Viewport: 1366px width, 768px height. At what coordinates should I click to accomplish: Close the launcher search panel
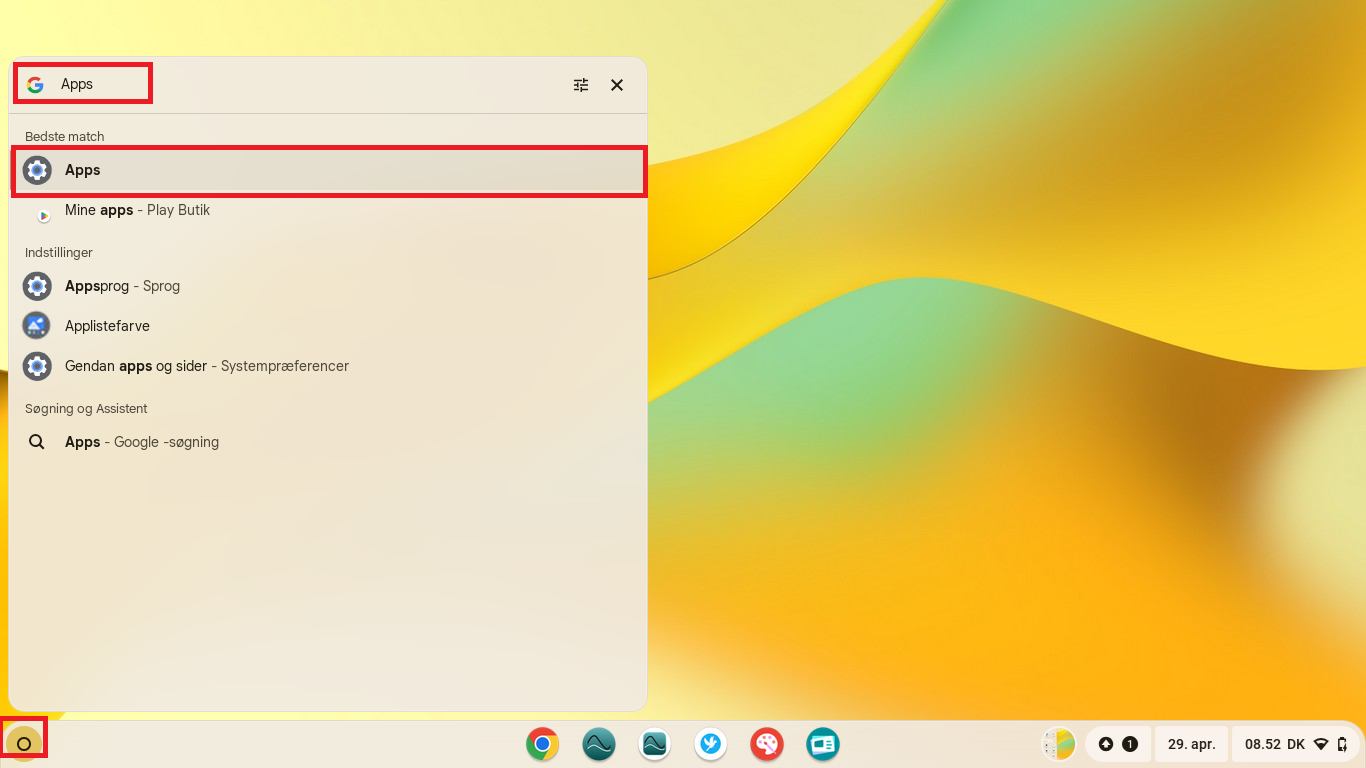[617, 85]
